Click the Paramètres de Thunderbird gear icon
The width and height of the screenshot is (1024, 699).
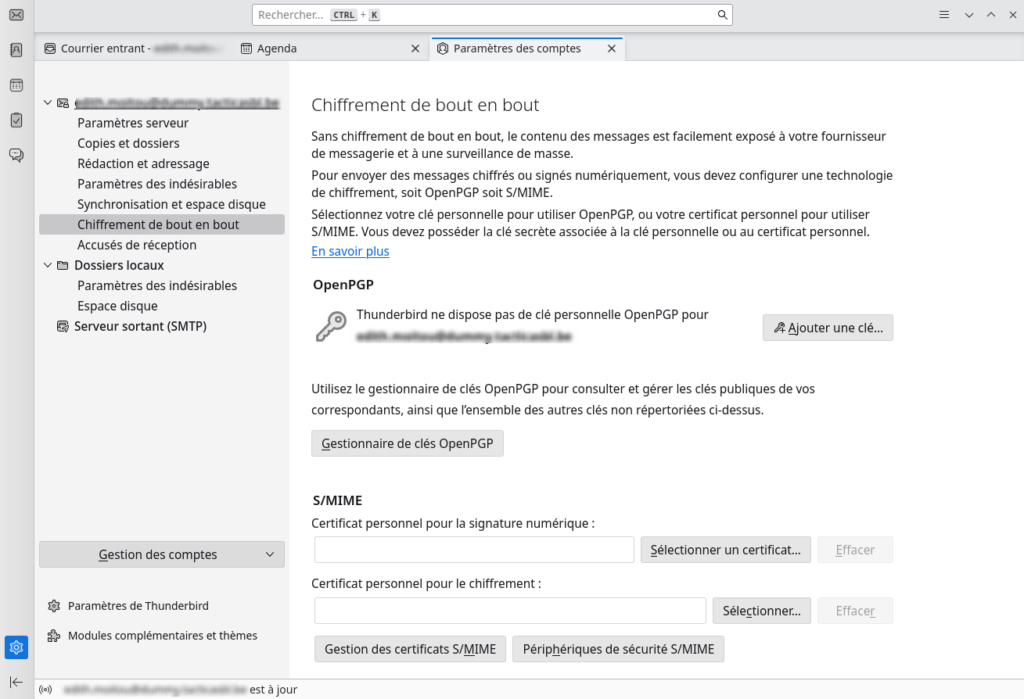point(54,606)
